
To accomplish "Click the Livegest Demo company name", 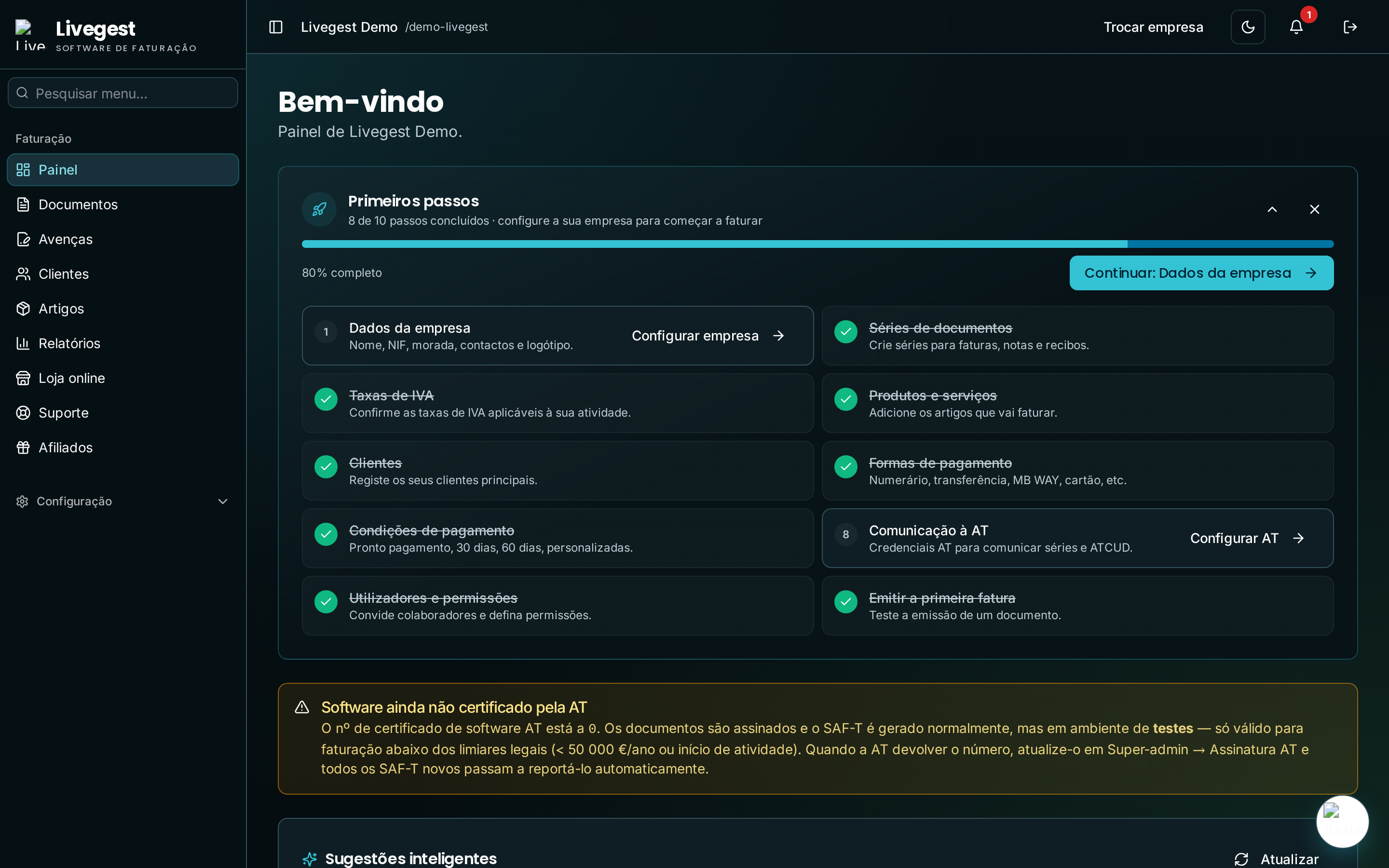I will 349,27.
